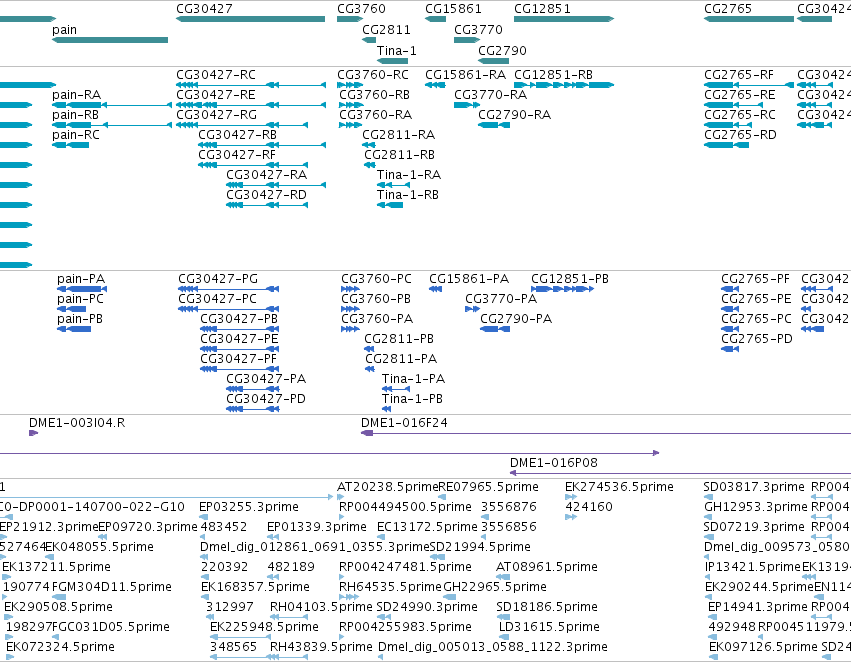
Task: Select transcript CG2811-RA
Action: 369,145
